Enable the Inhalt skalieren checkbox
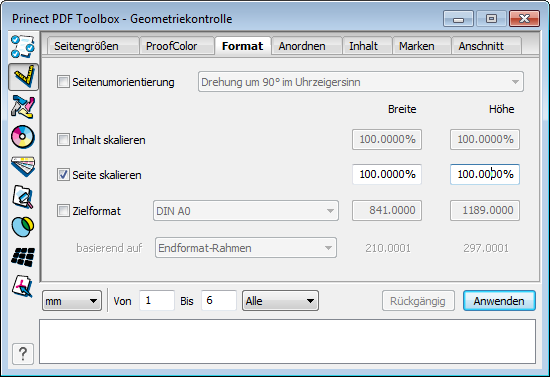Image resolution: width=550 pixels, height=377 pixels. 63,140
